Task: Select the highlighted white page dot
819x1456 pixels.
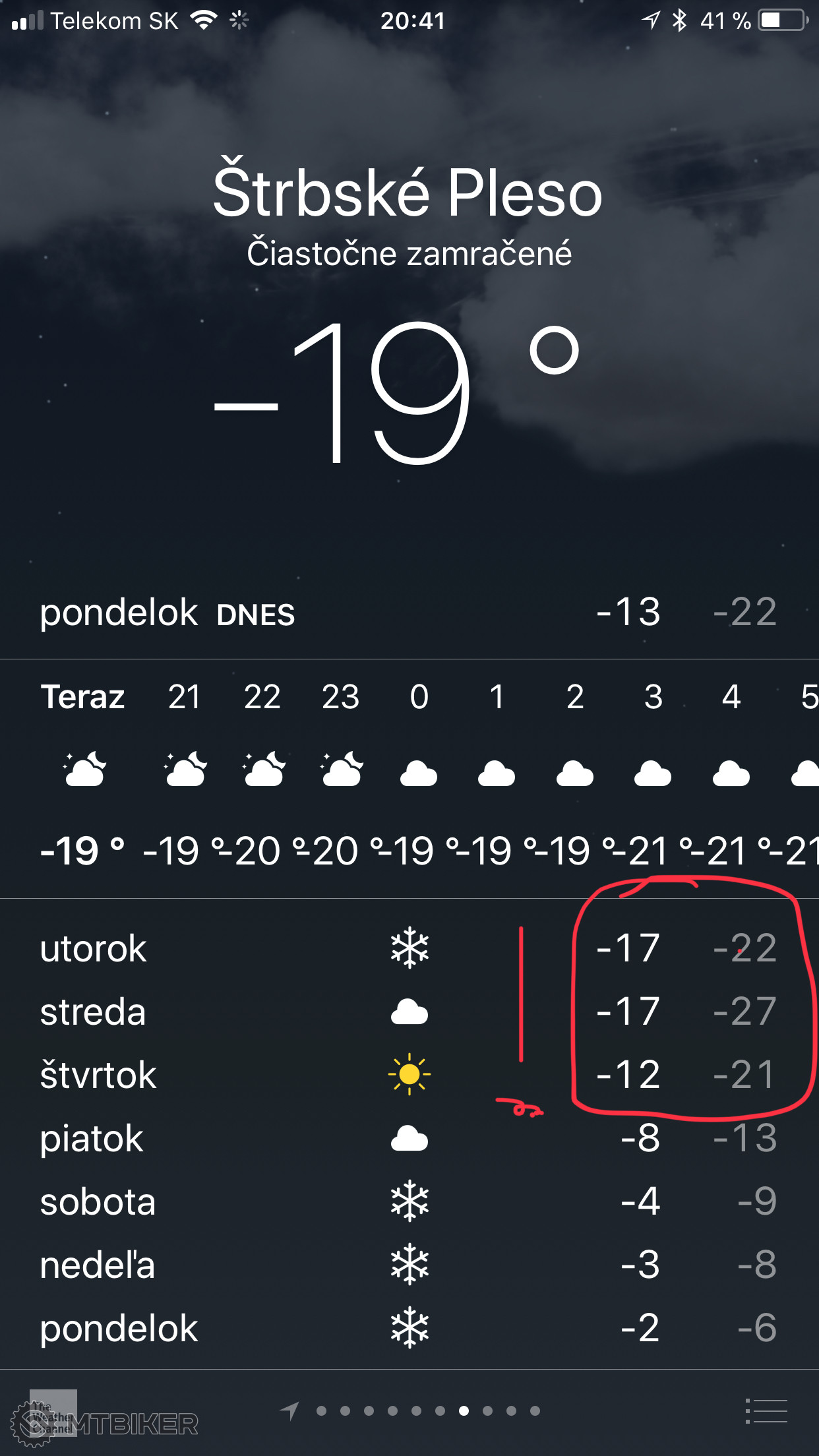Action: coord(464,1410)
